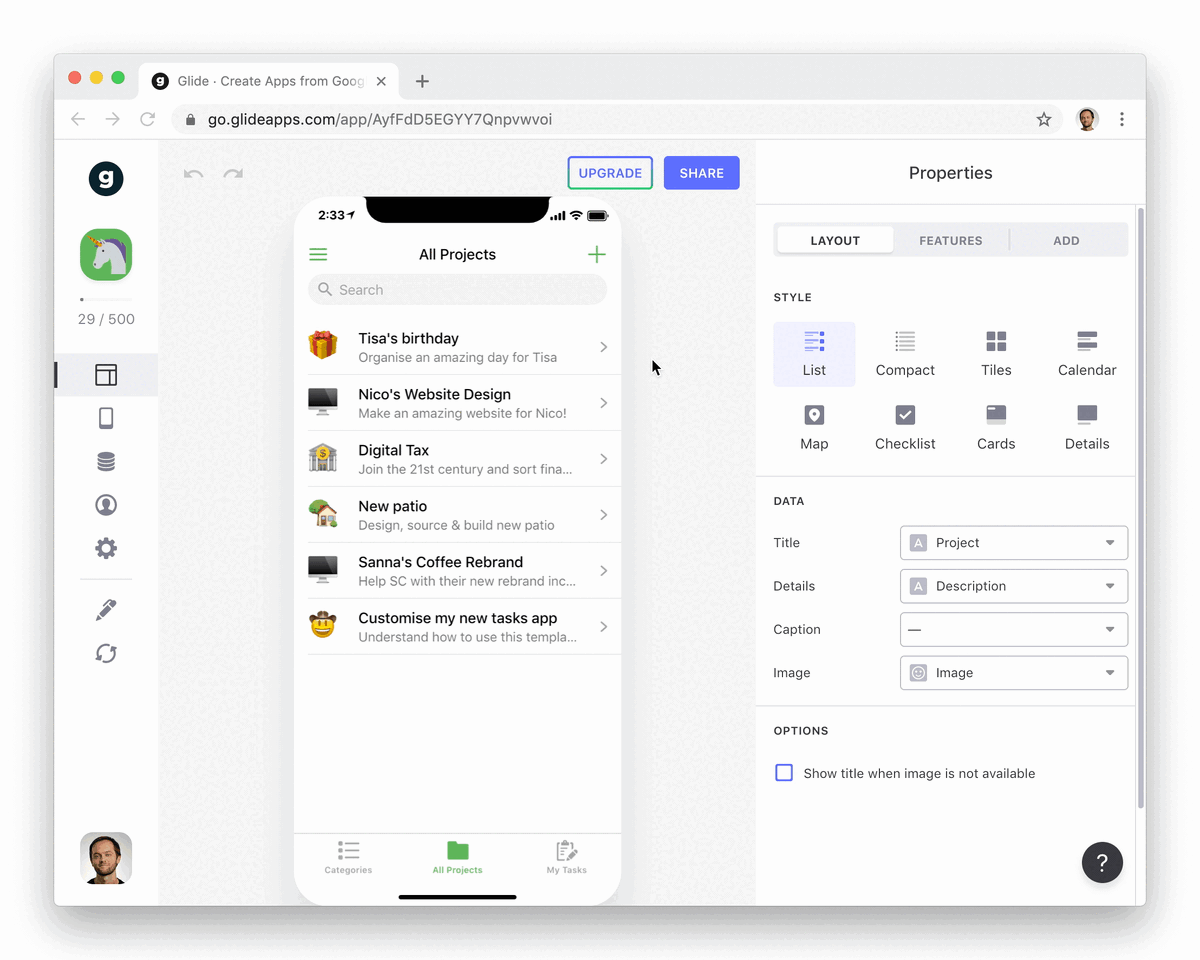
Task: Open the empty Caption dropdown
Action: (1014, 630)
